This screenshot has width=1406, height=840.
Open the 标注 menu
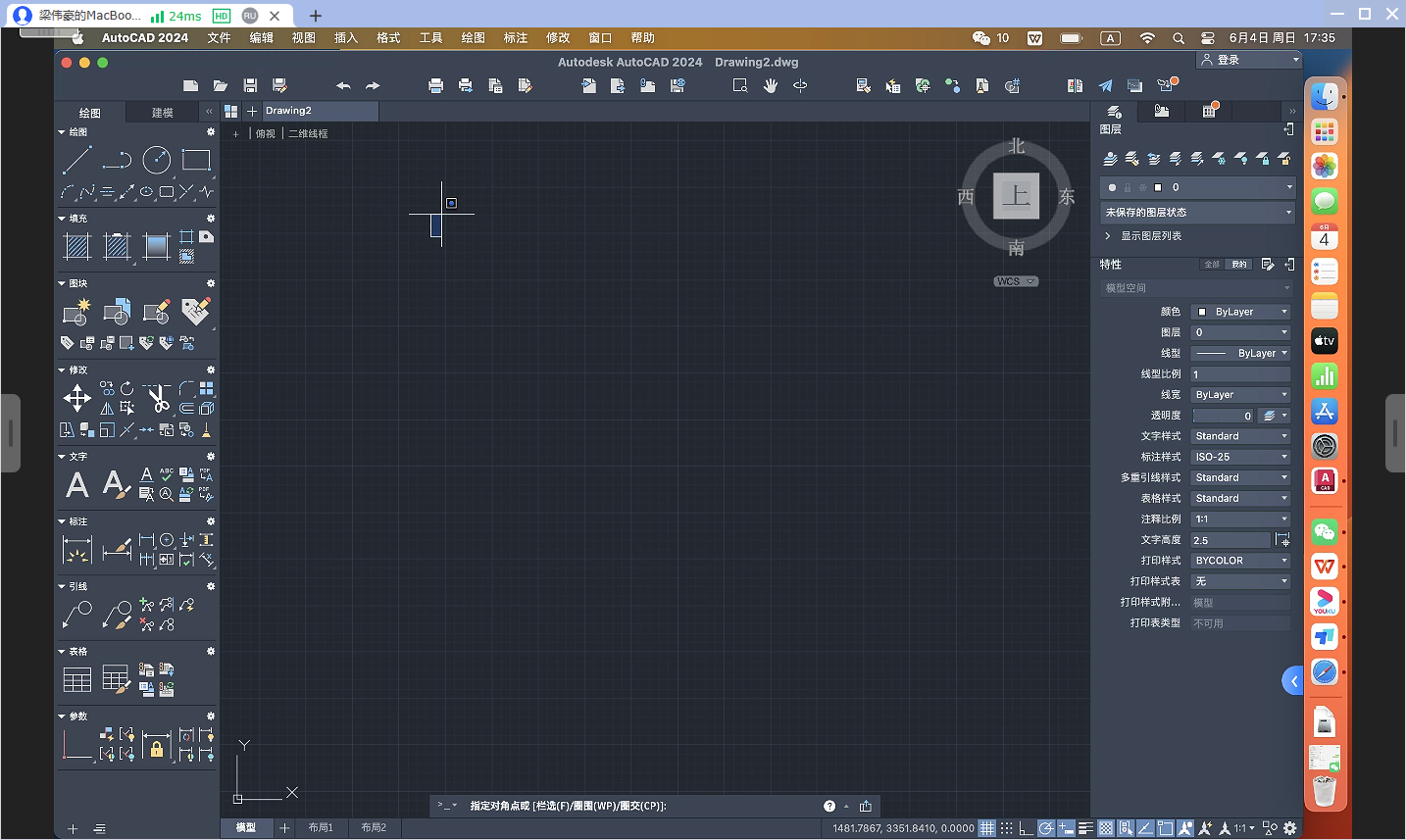[515, 38]
